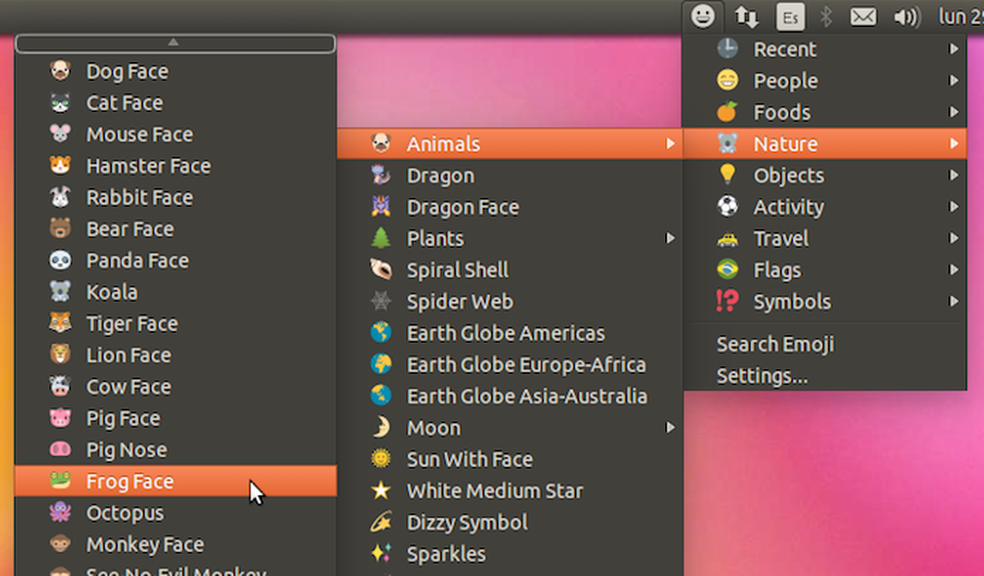Open the Bluetooth icon in system tray
The width and height of the screenshot is (984, 576).
(825, 16)
